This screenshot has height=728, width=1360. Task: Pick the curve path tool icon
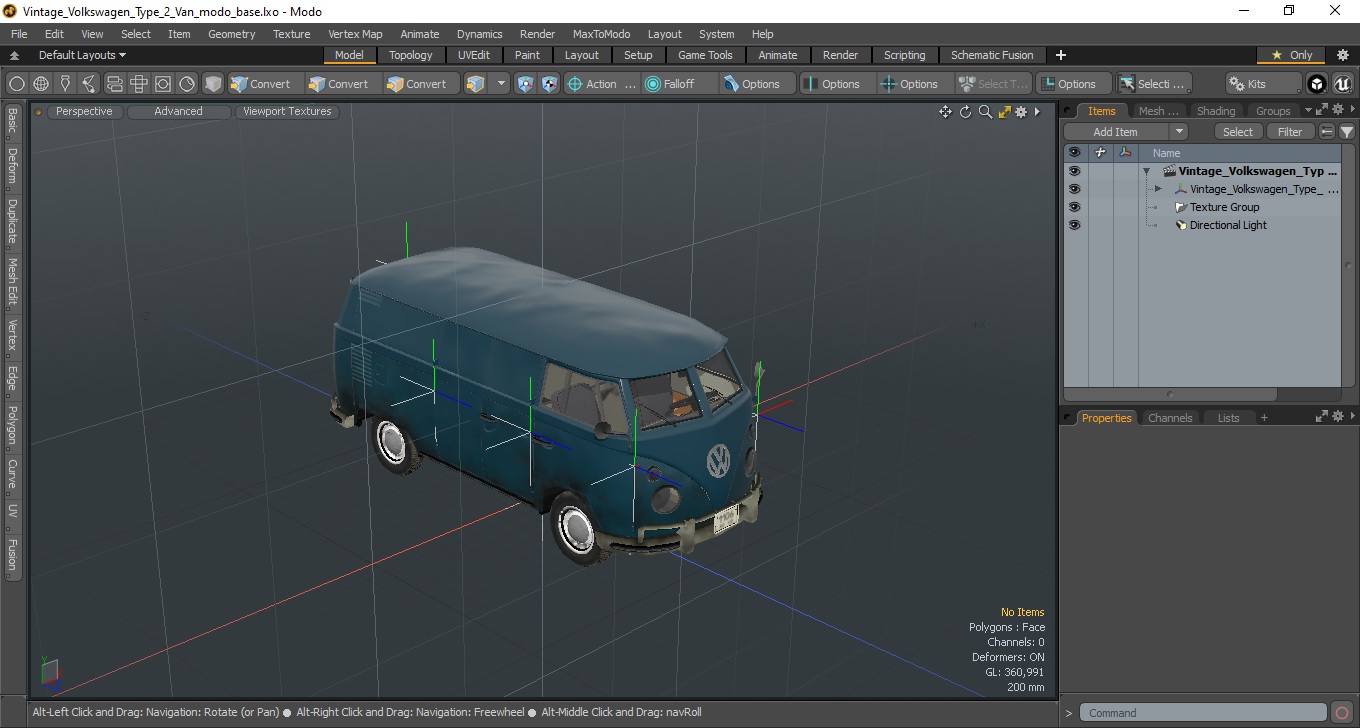[x=90, y=84]
